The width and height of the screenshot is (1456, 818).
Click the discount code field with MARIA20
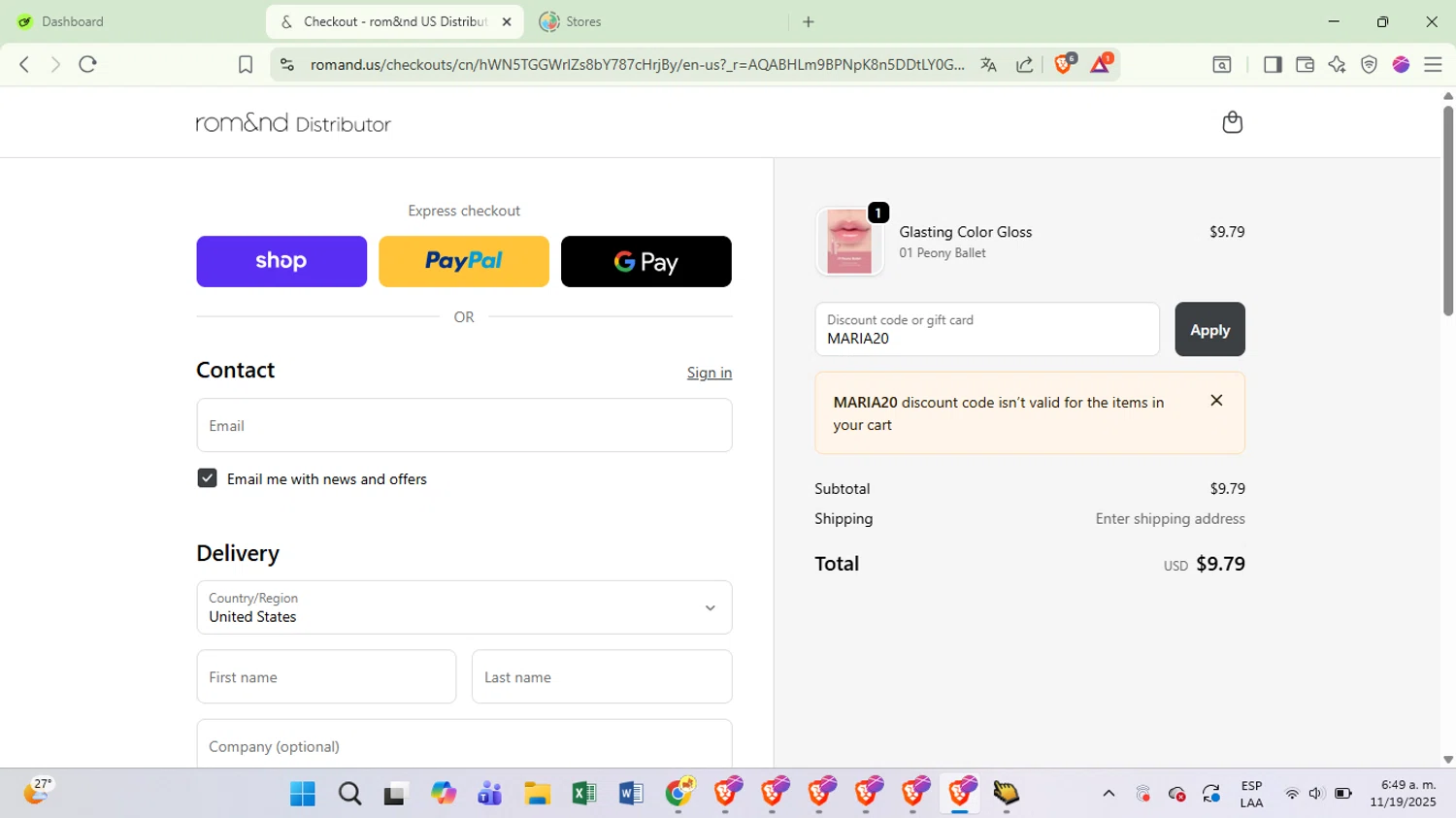[987, 329]
